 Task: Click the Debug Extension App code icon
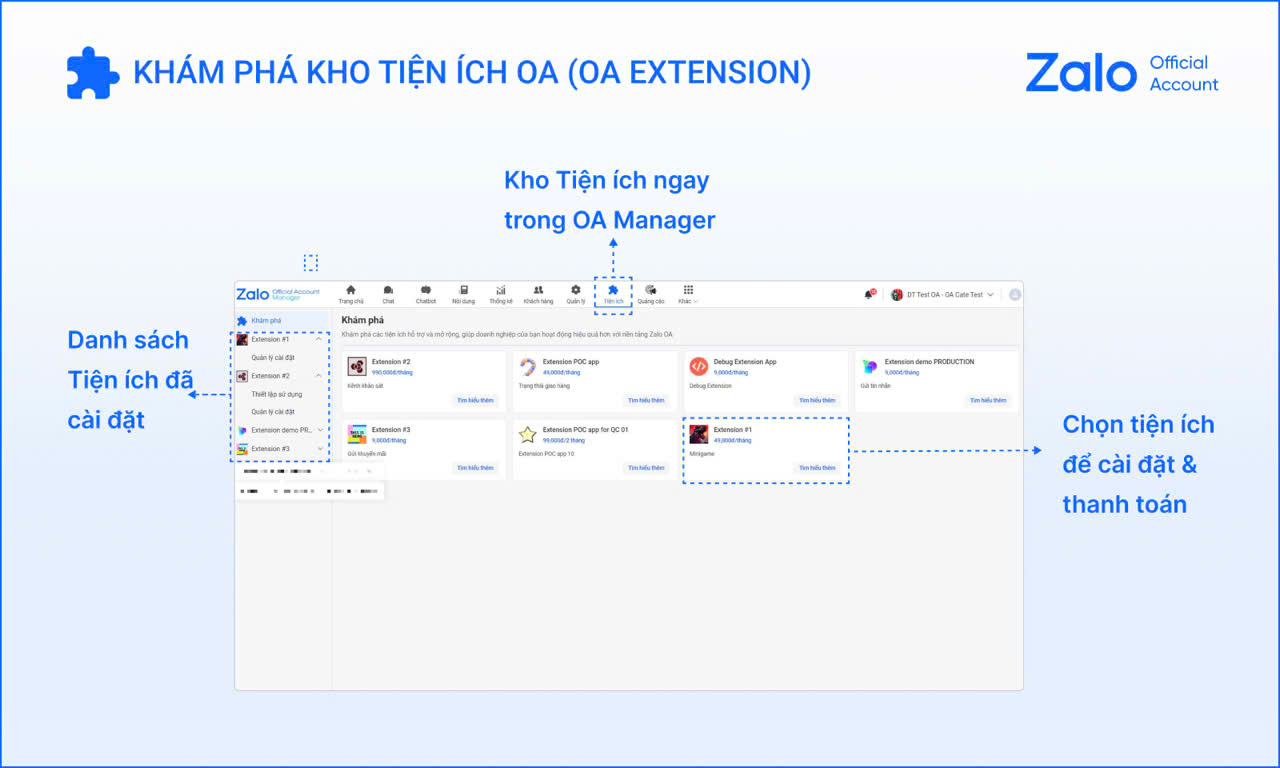click(699, 366)
